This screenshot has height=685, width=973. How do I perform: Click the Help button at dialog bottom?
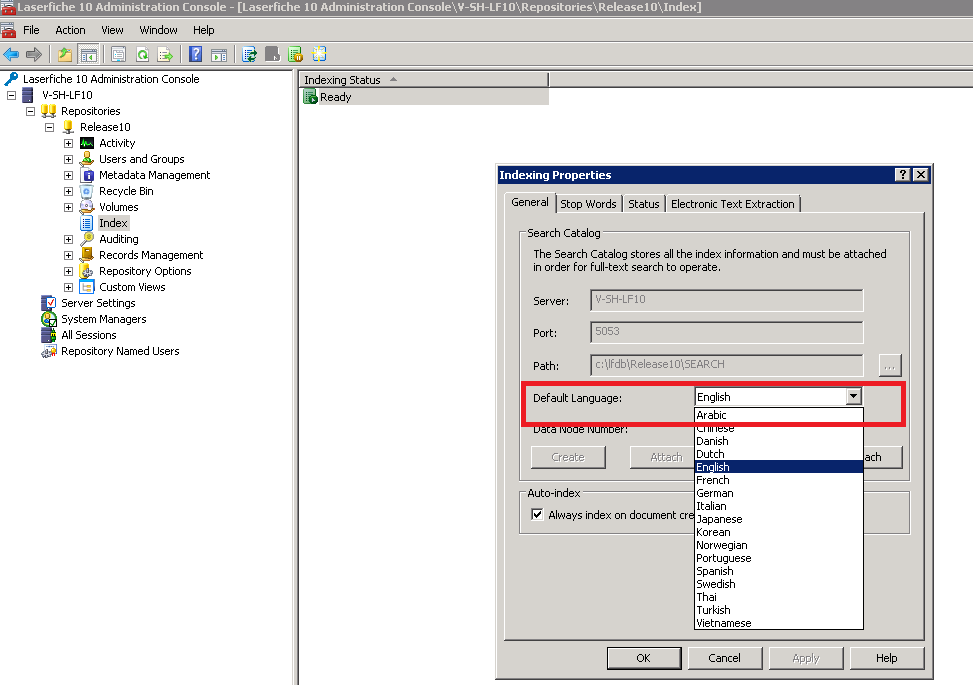coord(886,658)
